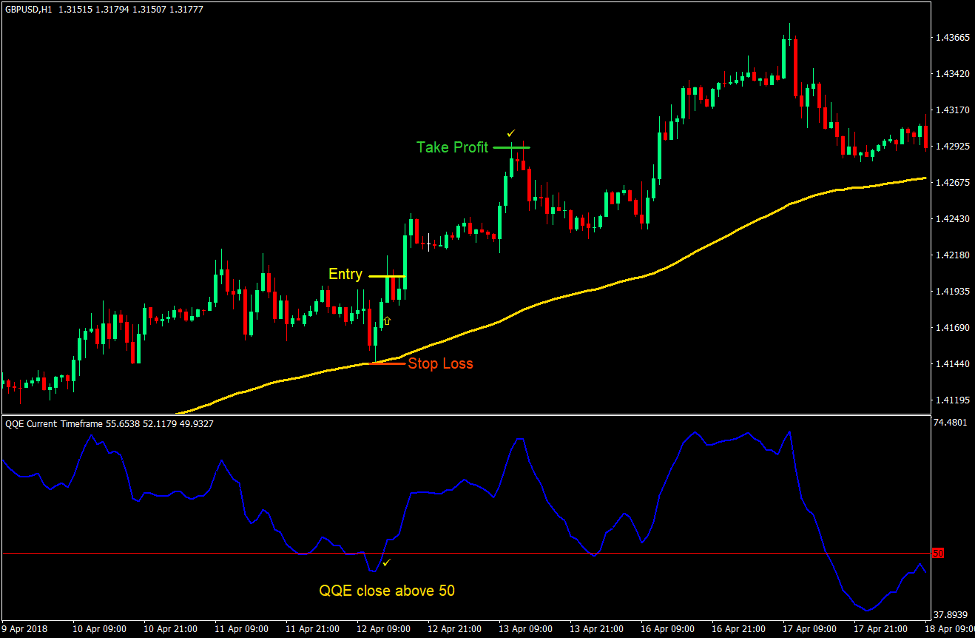Click the 37.8939 indicator scale value
The image size is (977, 639).
pos(950,615)
